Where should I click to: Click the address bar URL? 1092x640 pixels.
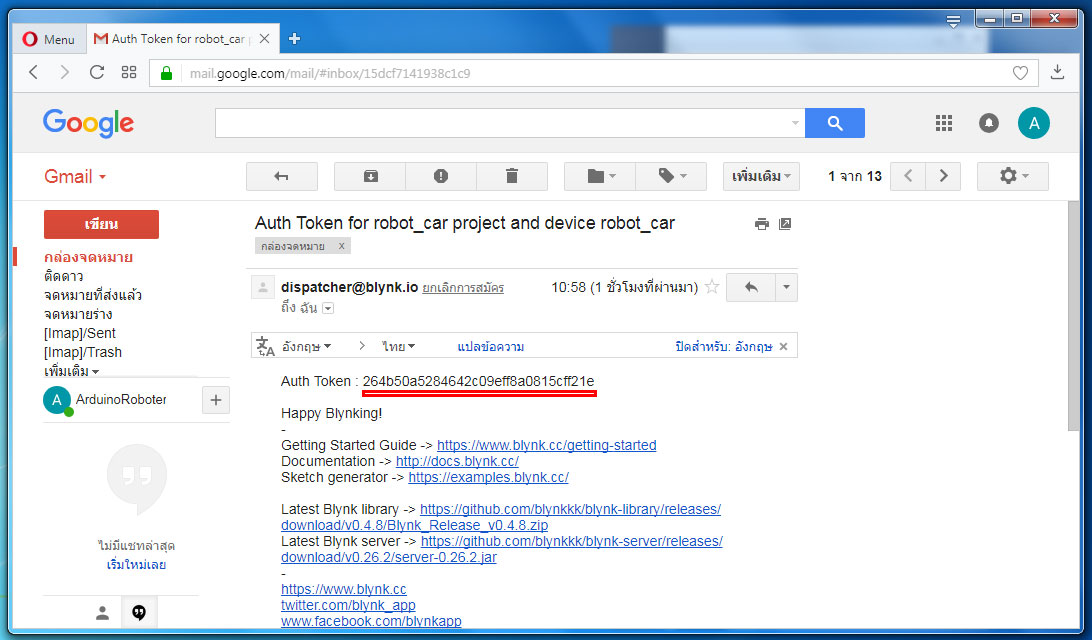[x=330, y=73]
